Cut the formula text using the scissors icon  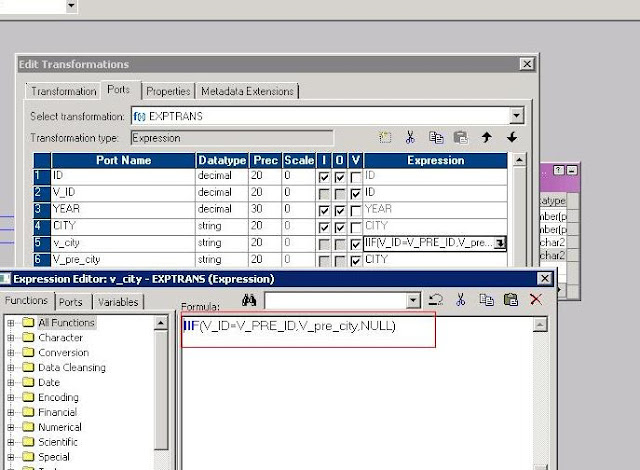point(461,300)
